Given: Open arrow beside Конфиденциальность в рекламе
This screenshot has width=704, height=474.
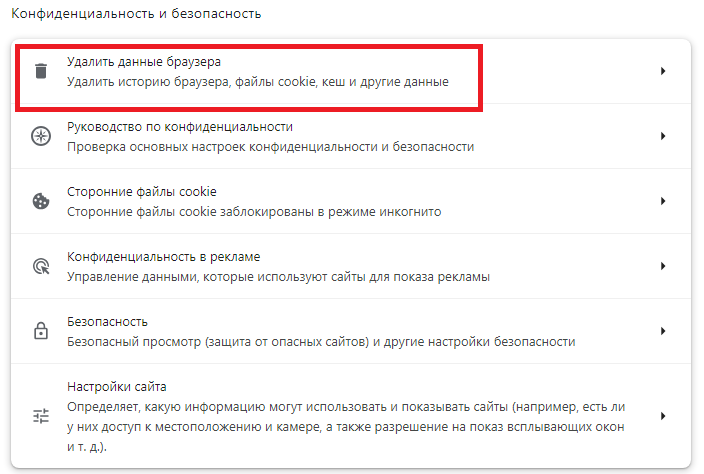Looking at the screenshot, I should 662,266.
